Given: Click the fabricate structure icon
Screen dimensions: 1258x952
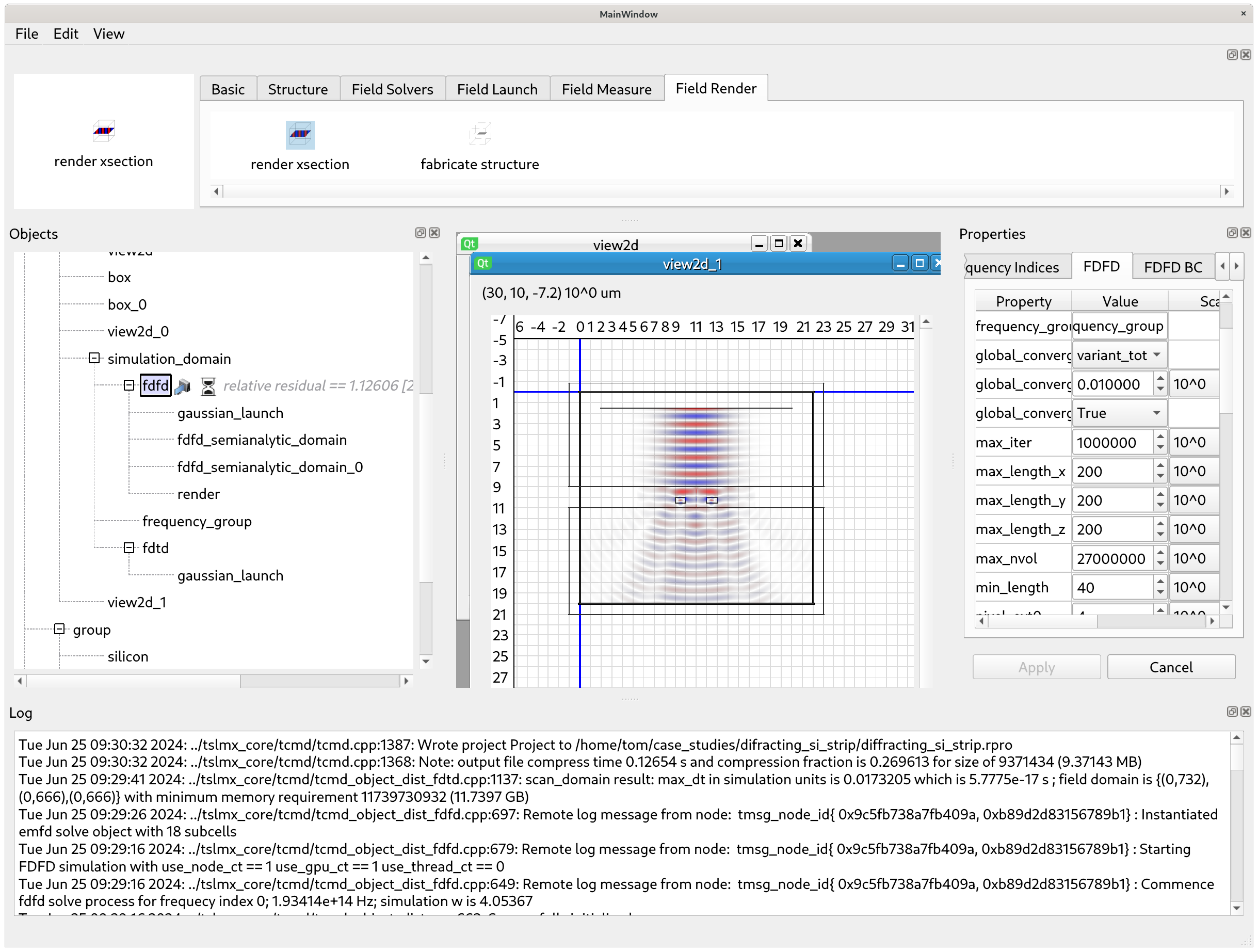Looking at the screenshot, I should (479, 135).
